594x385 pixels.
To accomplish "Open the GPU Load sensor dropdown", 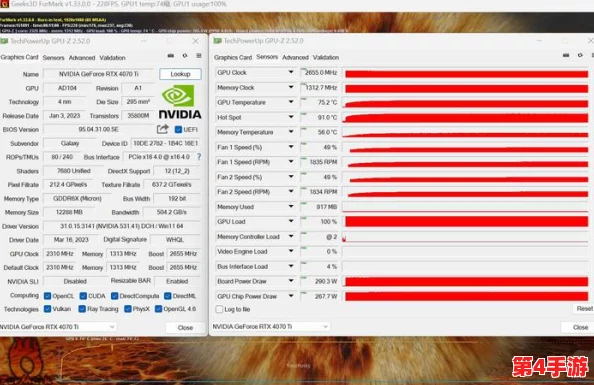I will (291, 221).
